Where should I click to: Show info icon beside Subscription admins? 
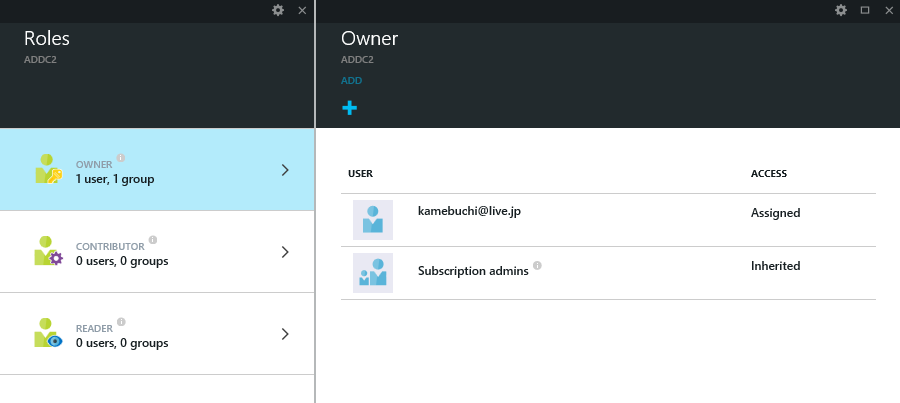pos(537,266)
